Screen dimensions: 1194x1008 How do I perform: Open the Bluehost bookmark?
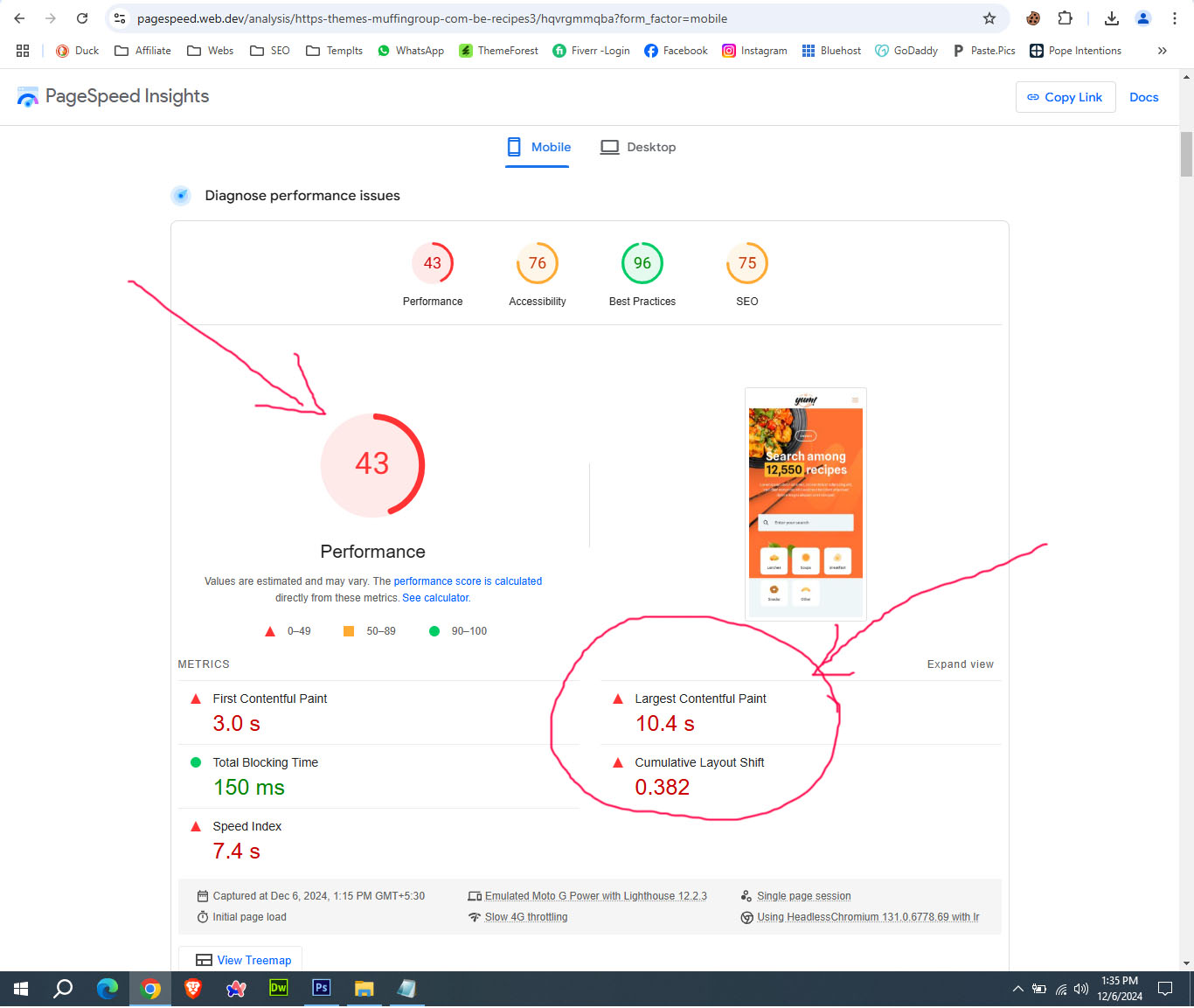(831, 51)
